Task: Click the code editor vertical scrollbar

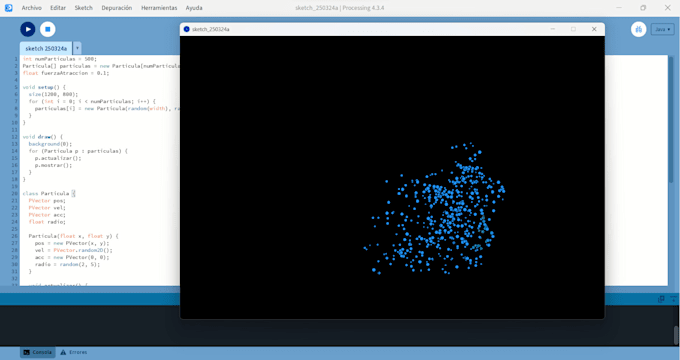Action: click(x=671, y=119)
